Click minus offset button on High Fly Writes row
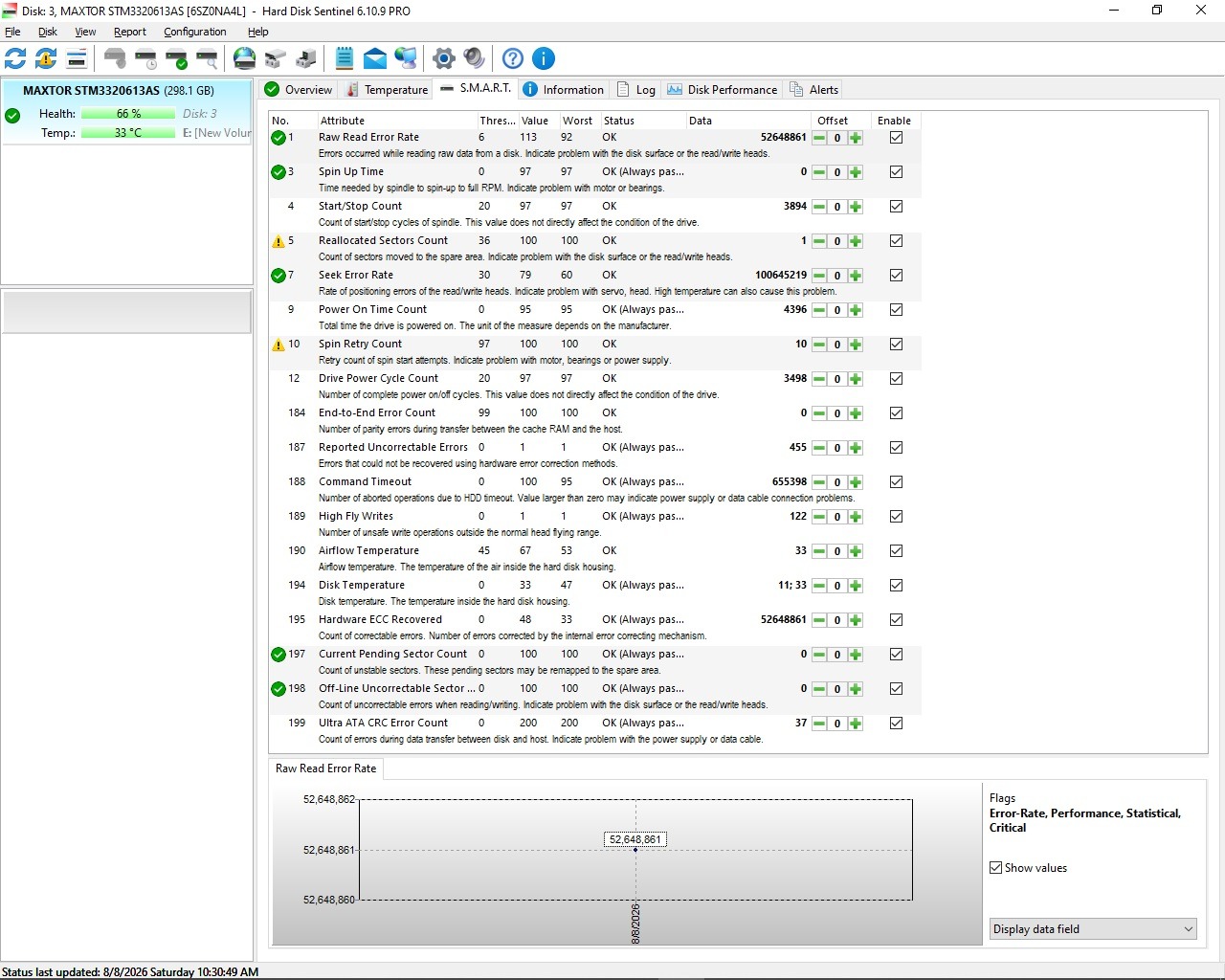 pyautogui.click(x=820, y=517)
